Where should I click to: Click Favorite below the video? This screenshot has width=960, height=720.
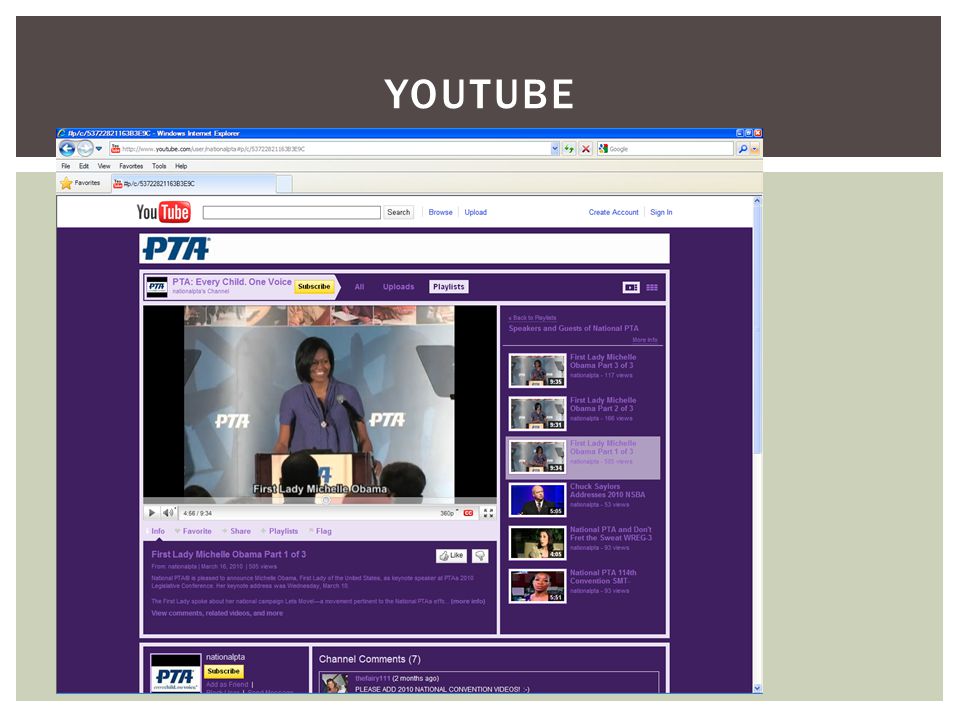(x=193, y=531)
